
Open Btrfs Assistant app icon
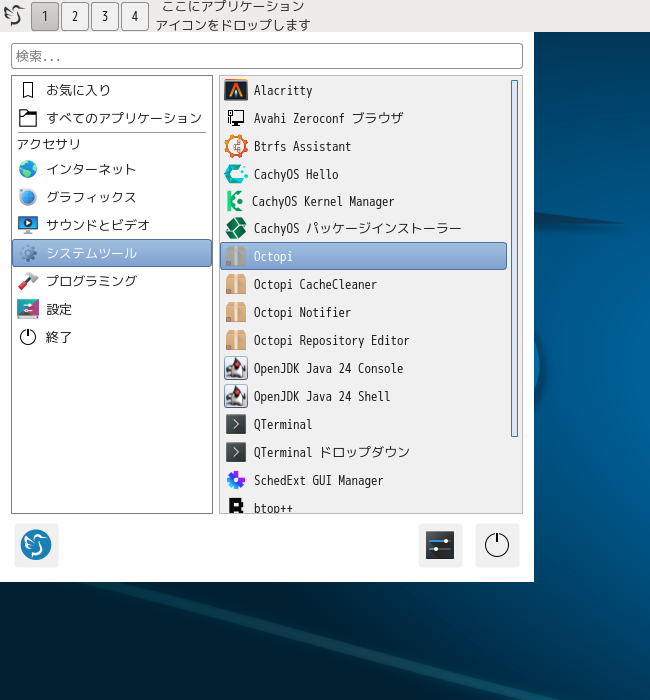pos(236,146)
